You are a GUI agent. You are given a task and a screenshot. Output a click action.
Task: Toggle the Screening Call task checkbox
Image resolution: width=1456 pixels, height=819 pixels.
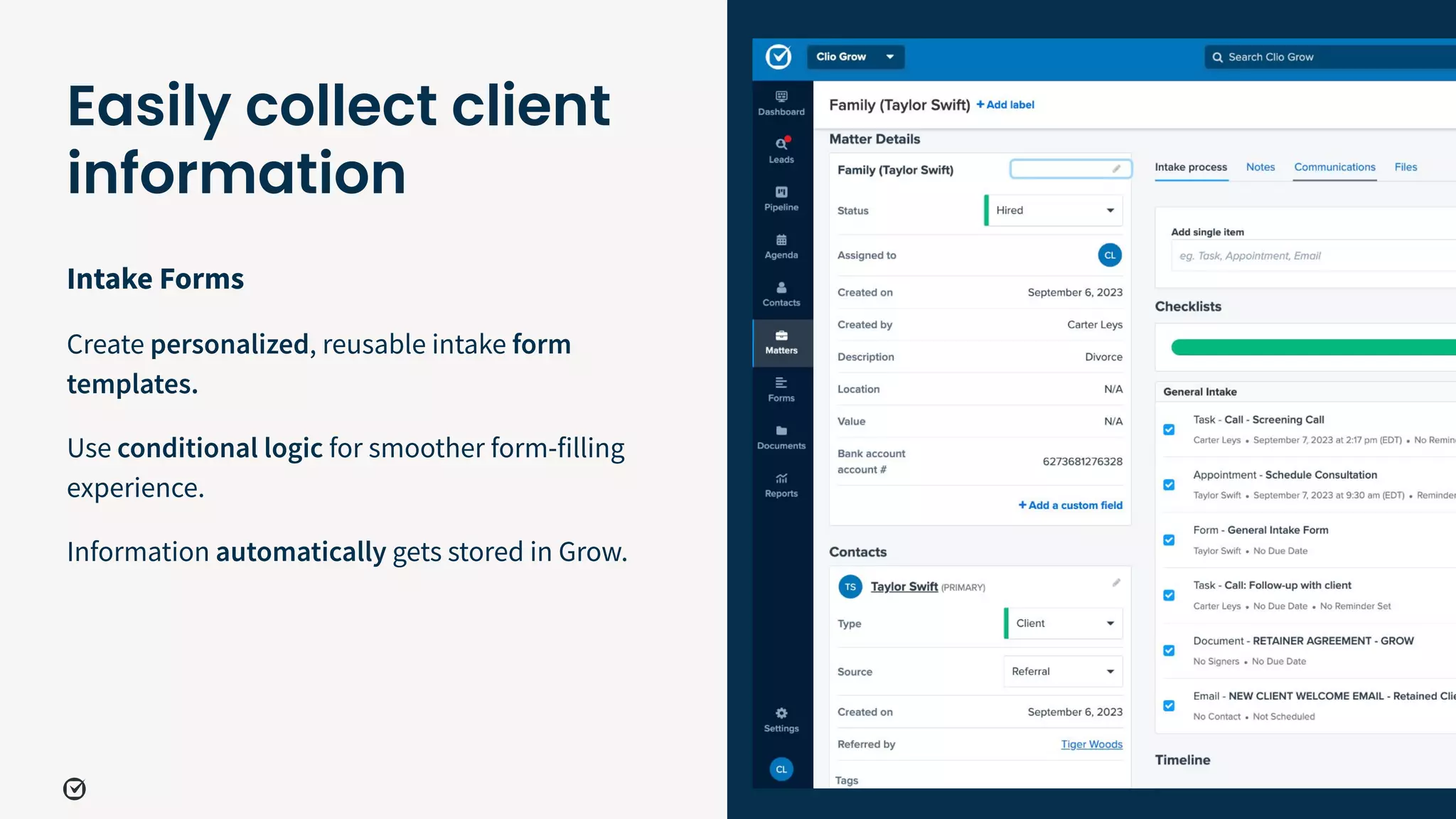click(x=1169, y=429)
